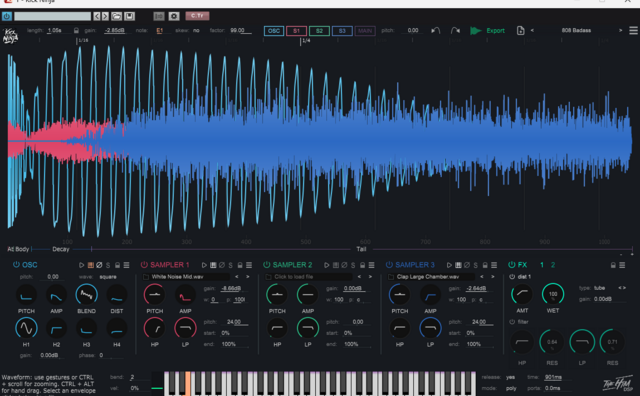Open the gear settings icon in host toolbar
This screenshot has width=640, height=396.
(174, 16)
